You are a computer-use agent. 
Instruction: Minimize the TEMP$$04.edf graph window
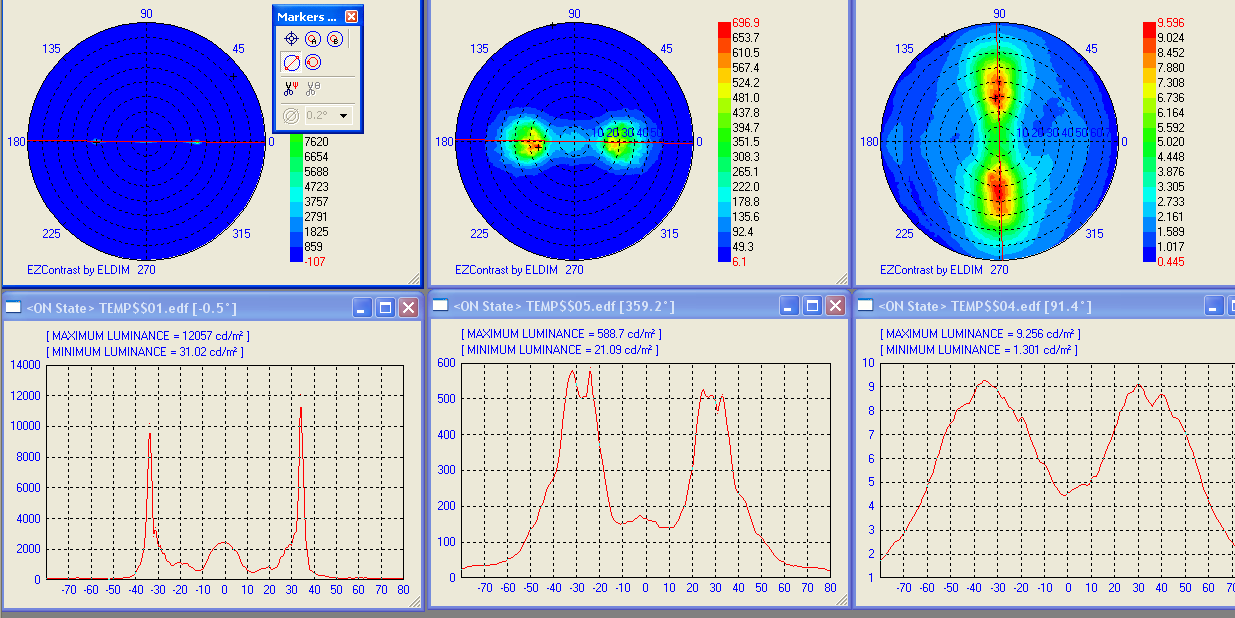point(1214,305)
